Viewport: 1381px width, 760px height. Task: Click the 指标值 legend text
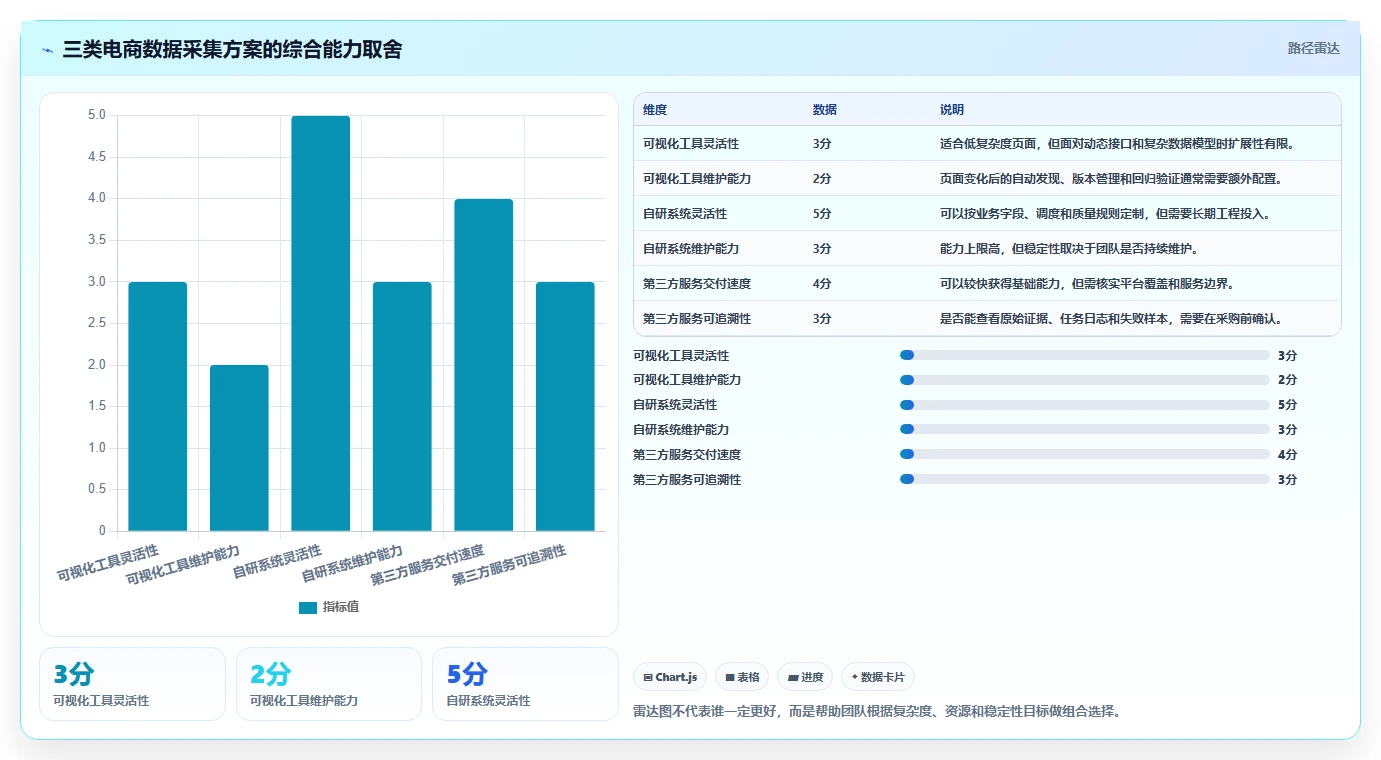(x=340, y=608)
